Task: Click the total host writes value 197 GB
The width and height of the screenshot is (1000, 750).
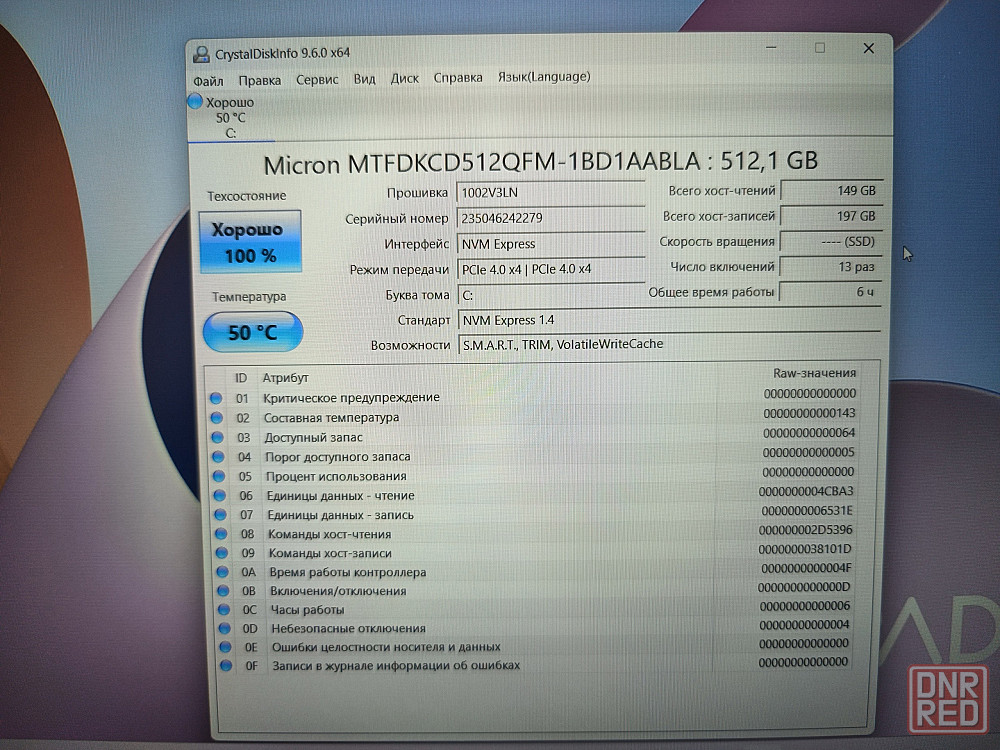Action: tap(832, 216)
